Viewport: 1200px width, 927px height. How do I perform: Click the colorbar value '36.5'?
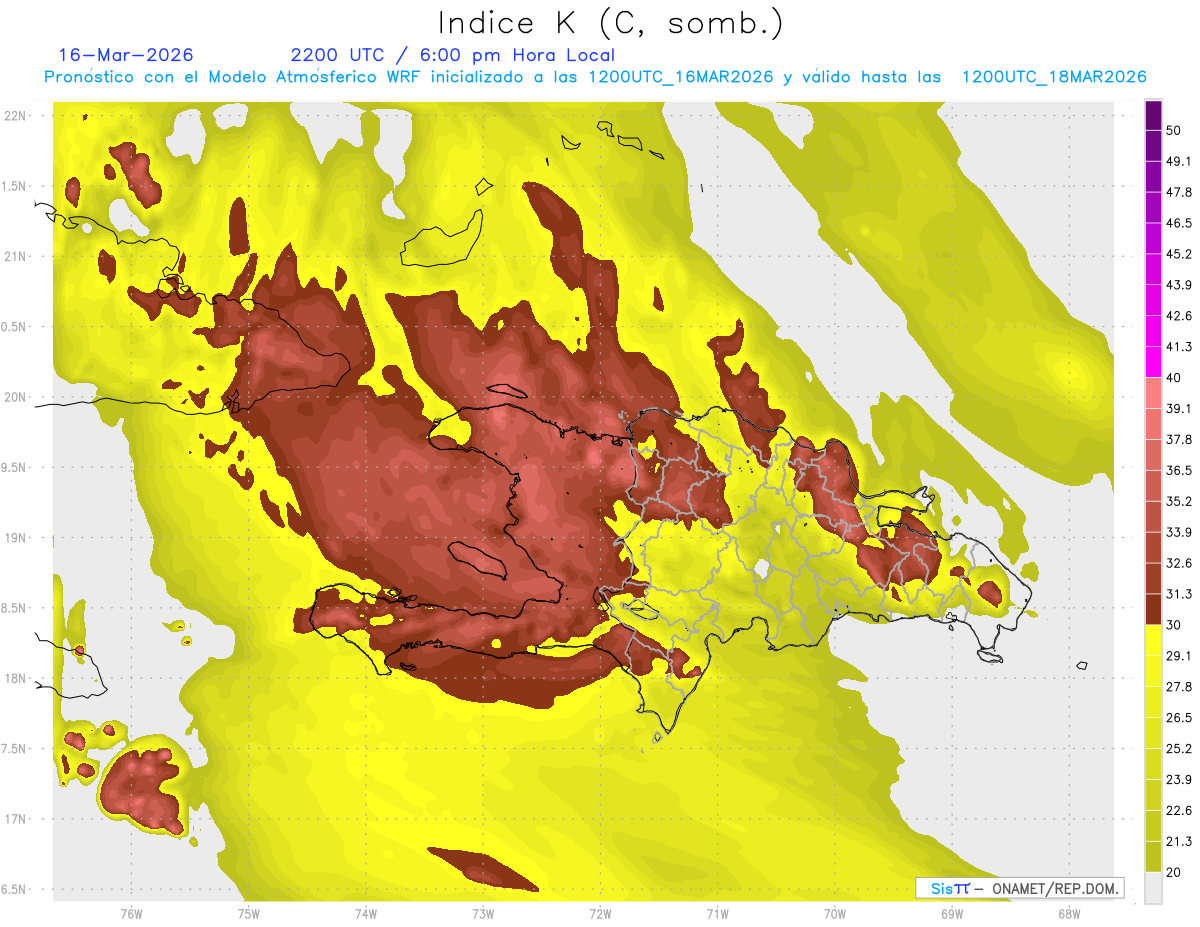tap(1179, 470)
